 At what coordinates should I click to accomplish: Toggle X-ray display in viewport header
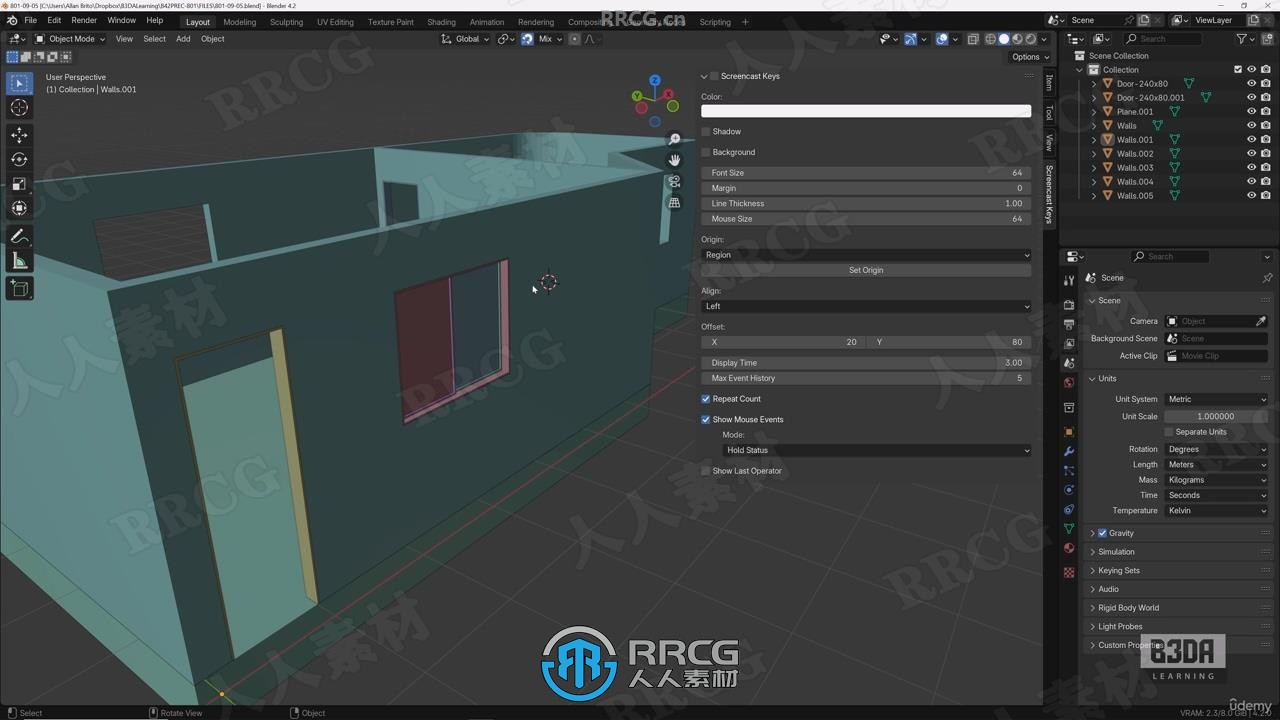973,39
